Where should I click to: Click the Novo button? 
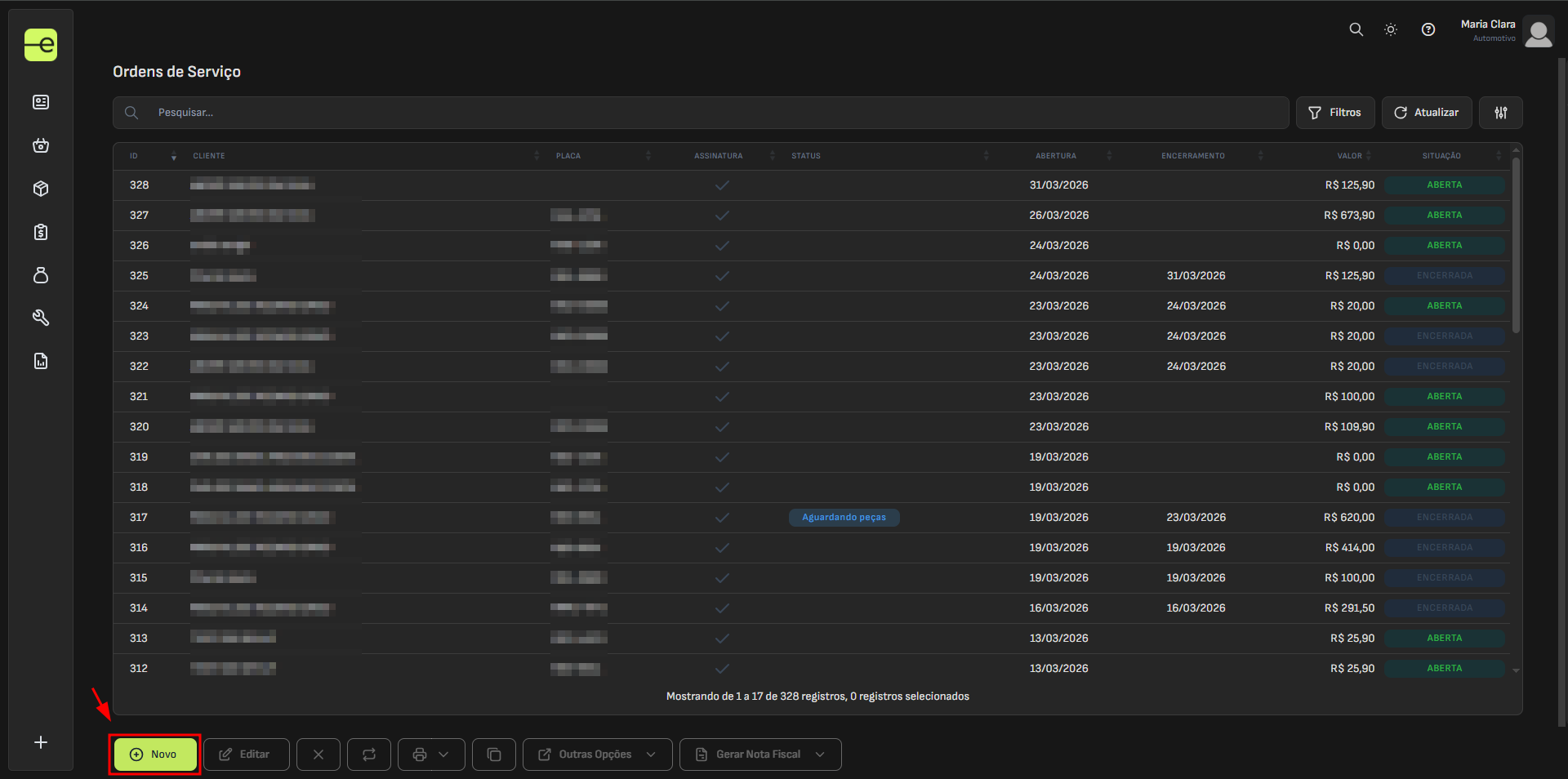[154, 755]
